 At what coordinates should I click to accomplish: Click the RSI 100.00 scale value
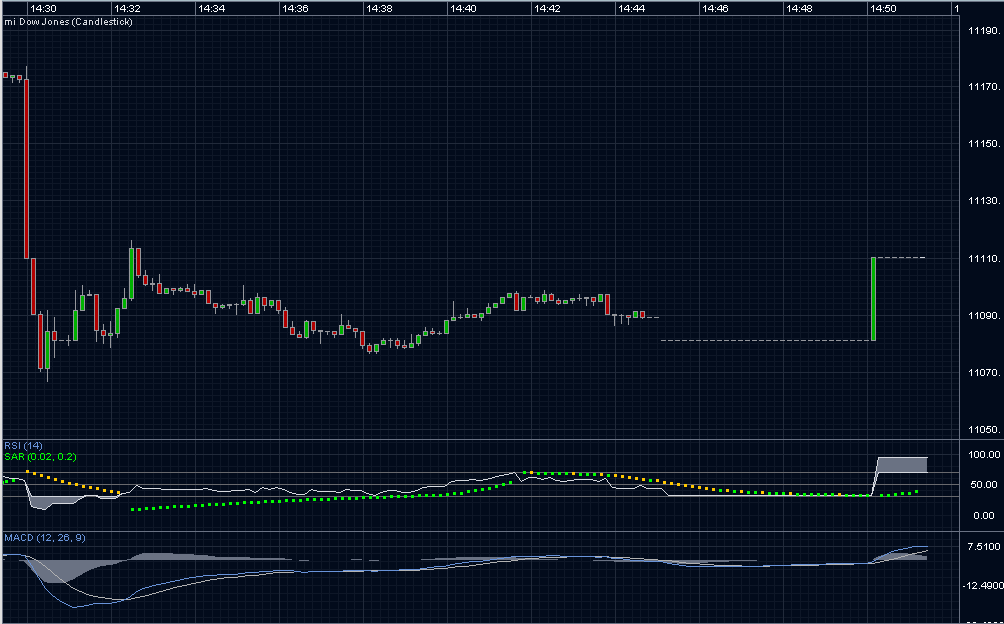[985, 455]
